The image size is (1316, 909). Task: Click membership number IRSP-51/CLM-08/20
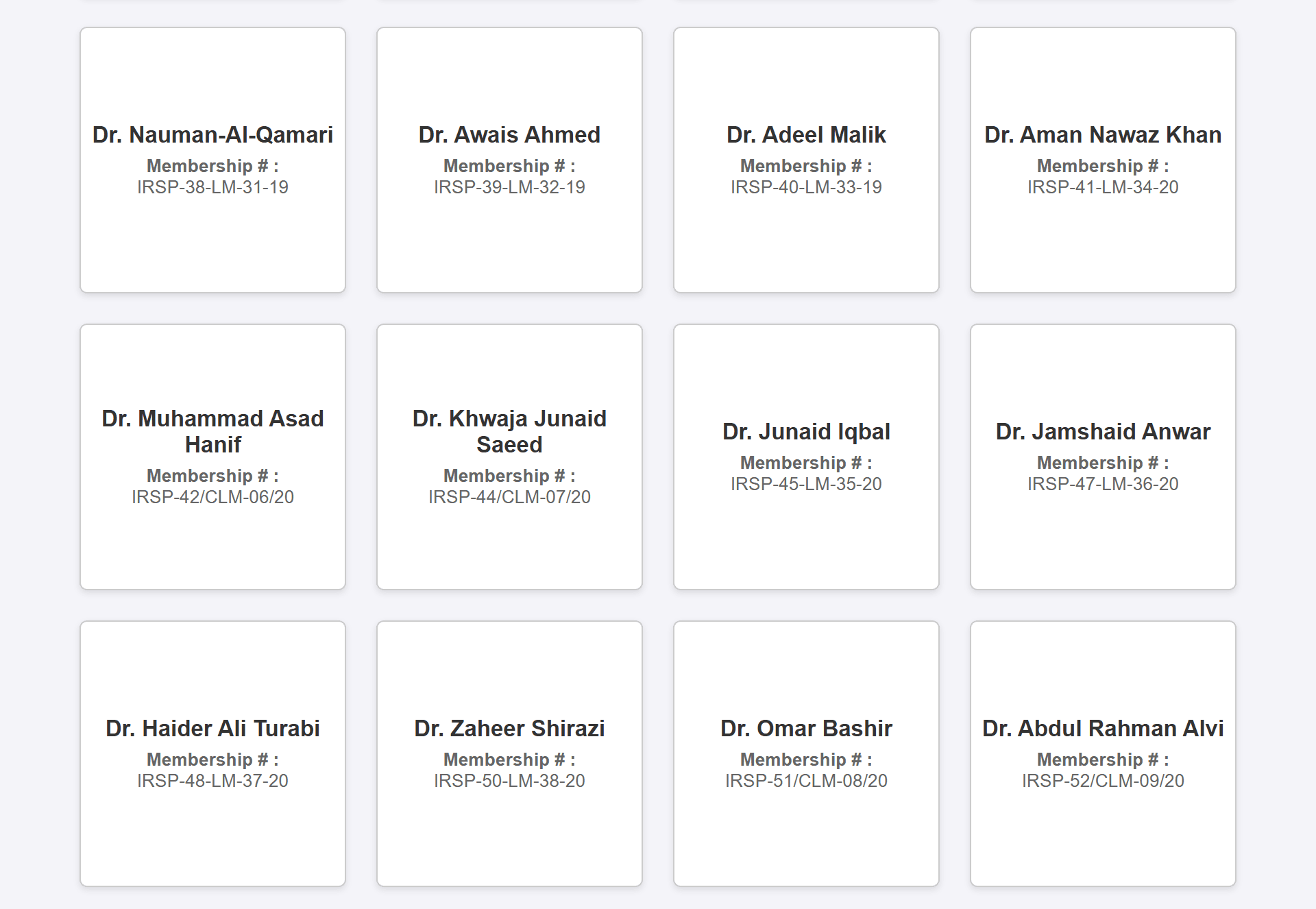click(806, 781)
